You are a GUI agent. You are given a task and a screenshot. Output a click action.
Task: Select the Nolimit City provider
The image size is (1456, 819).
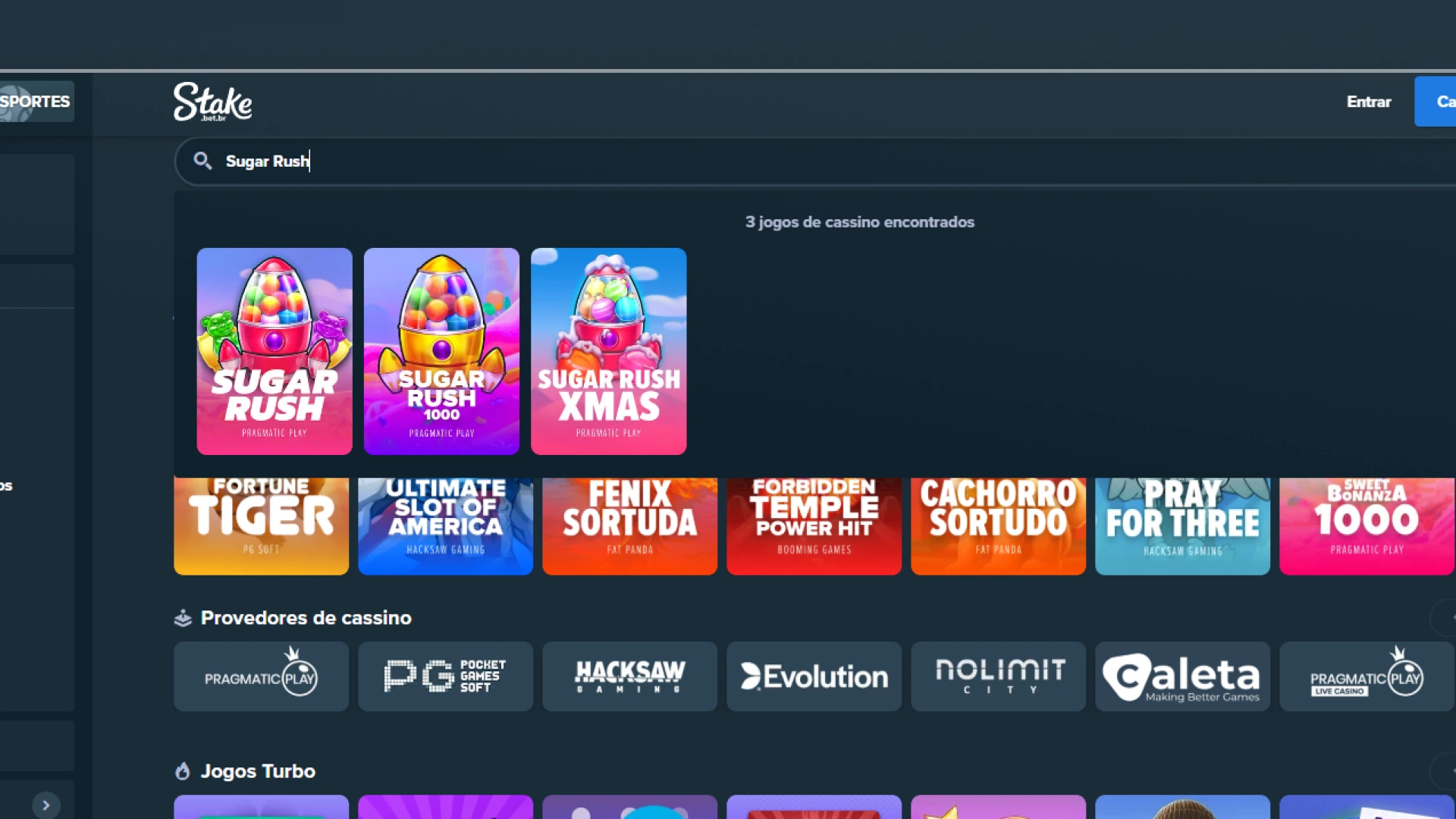pos(998,676)
